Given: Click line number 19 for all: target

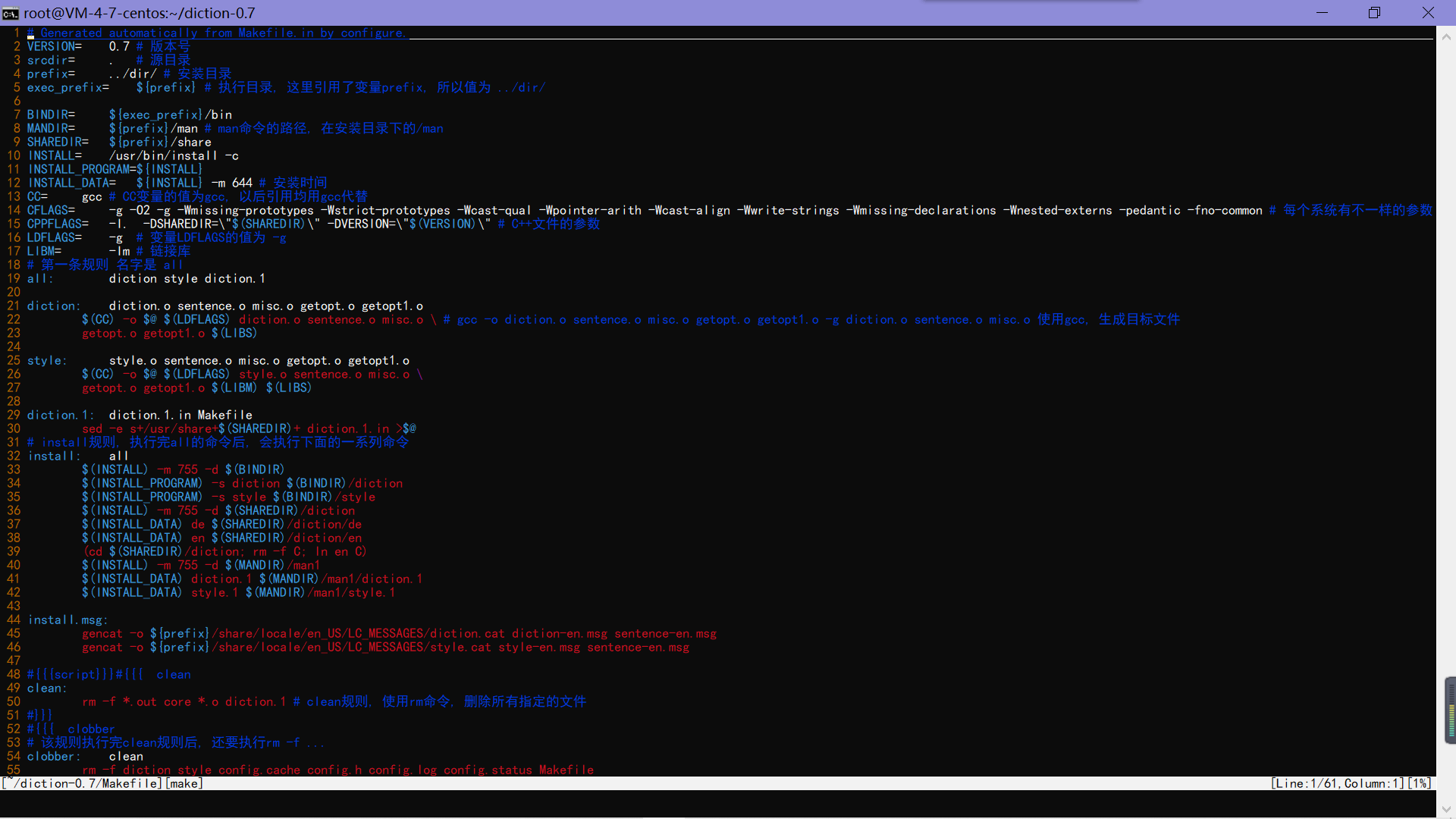Looking at the screenshot, I should pos(14,278).
